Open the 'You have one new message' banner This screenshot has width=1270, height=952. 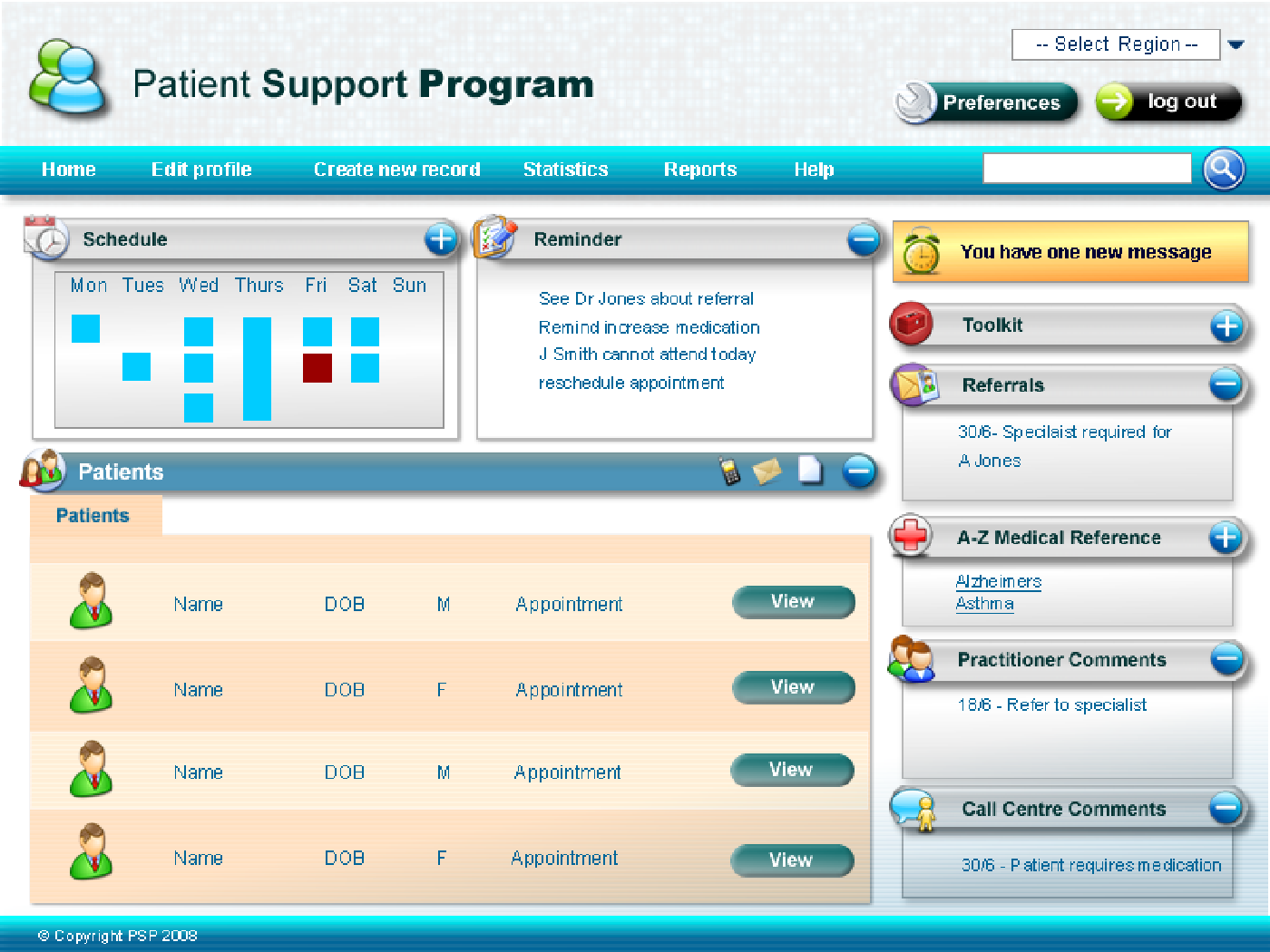pyautogui.click(x=1070, y=252)
